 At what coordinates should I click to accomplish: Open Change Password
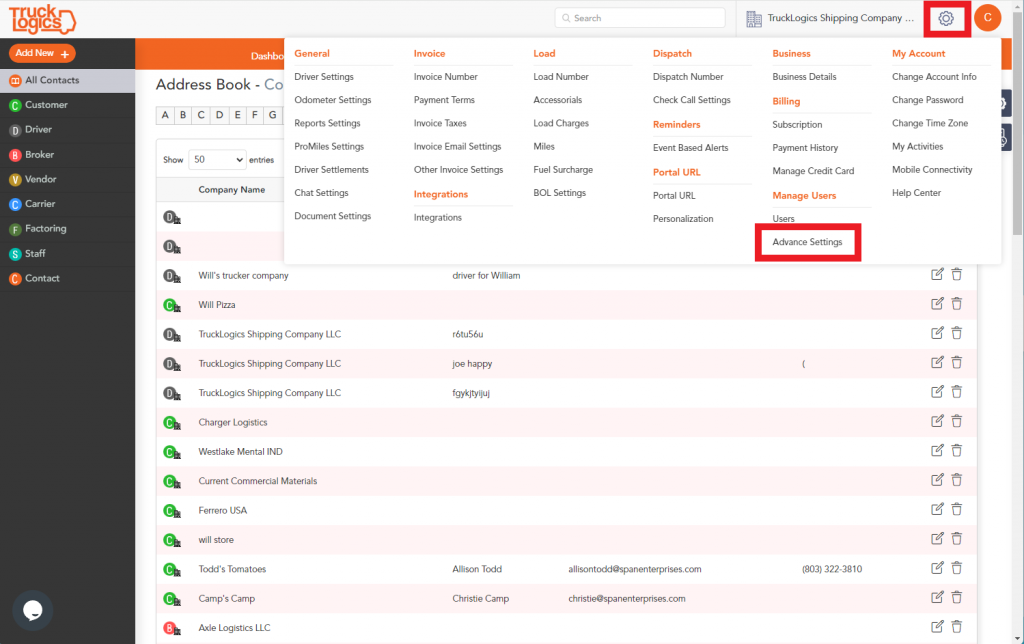pos(927,100)
